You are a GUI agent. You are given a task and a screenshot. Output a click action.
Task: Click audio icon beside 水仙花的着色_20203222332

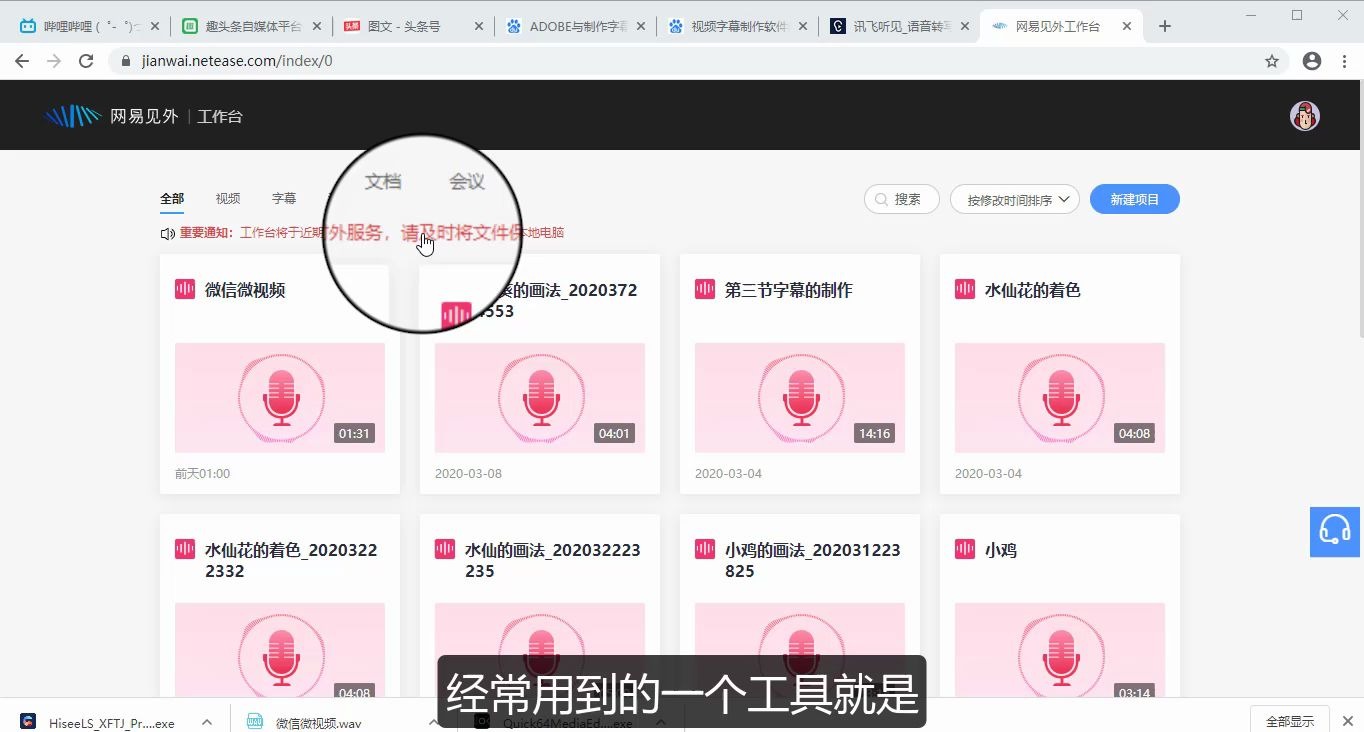(x=185, y=549)
